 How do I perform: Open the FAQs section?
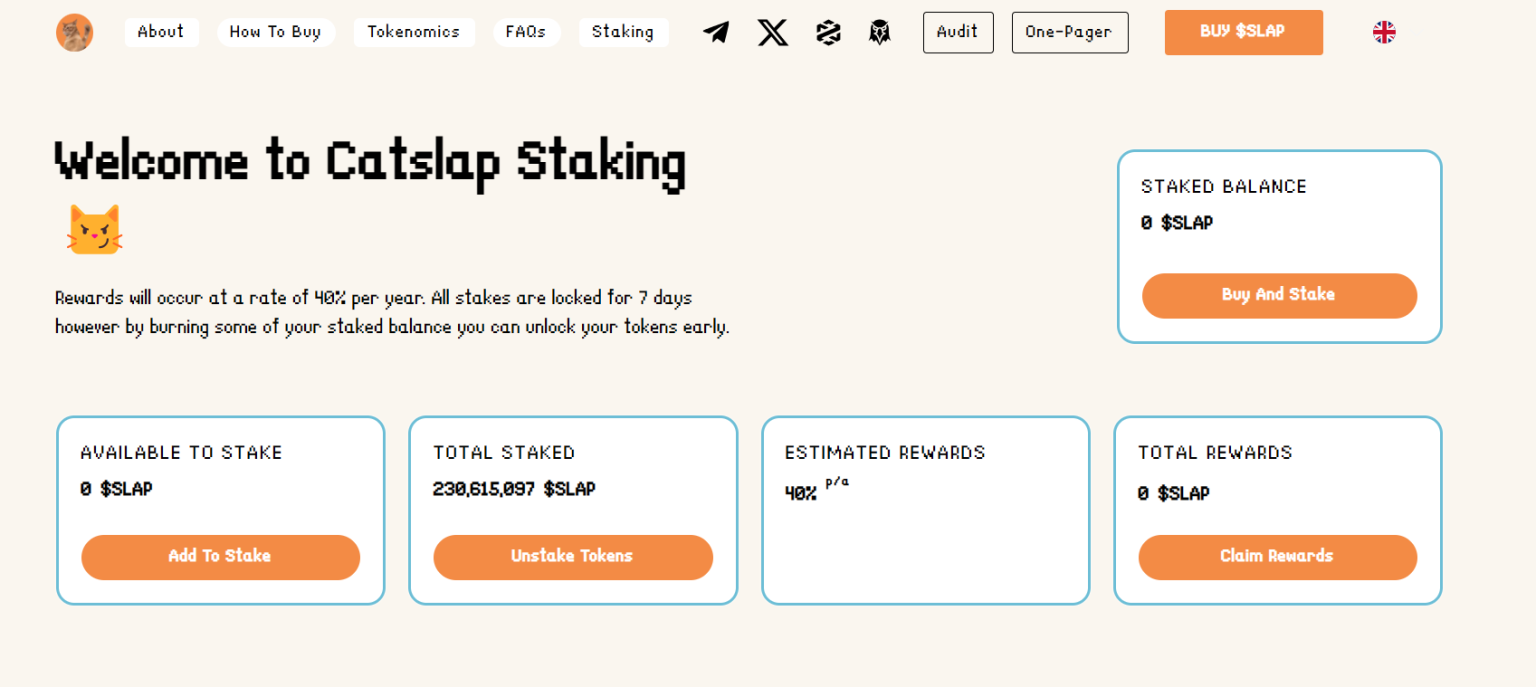point(526,32)
